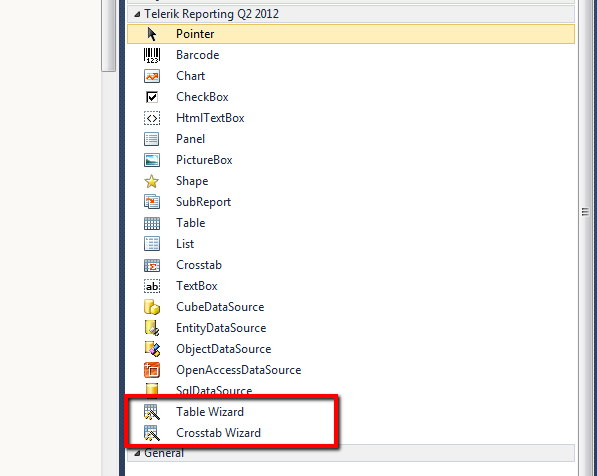Select the Pointer arrow icon
This screenshot has height=476, width=597.
tap(152, 34)
